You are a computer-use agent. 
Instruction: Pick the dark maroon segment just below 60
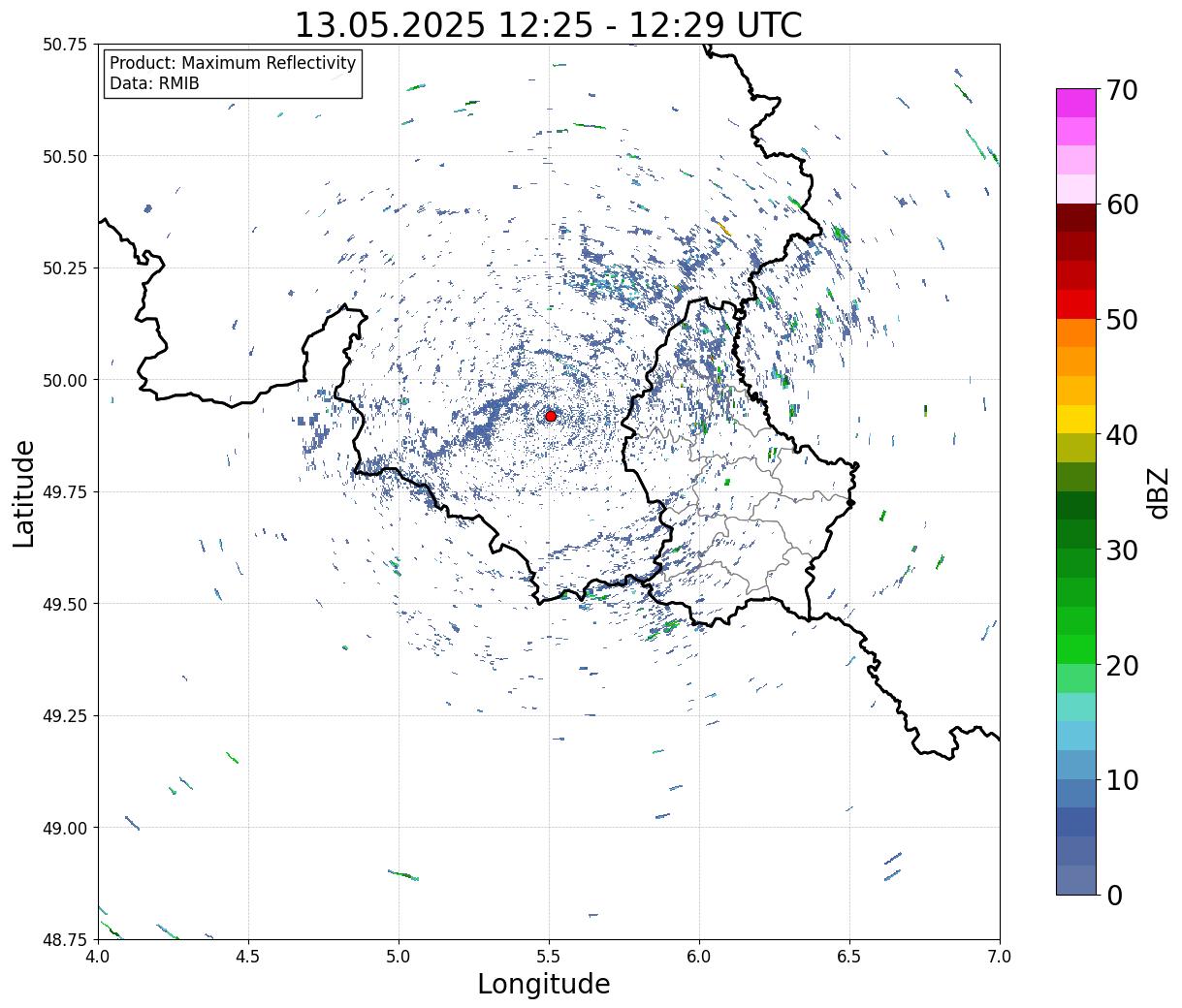pos(1075,217)
